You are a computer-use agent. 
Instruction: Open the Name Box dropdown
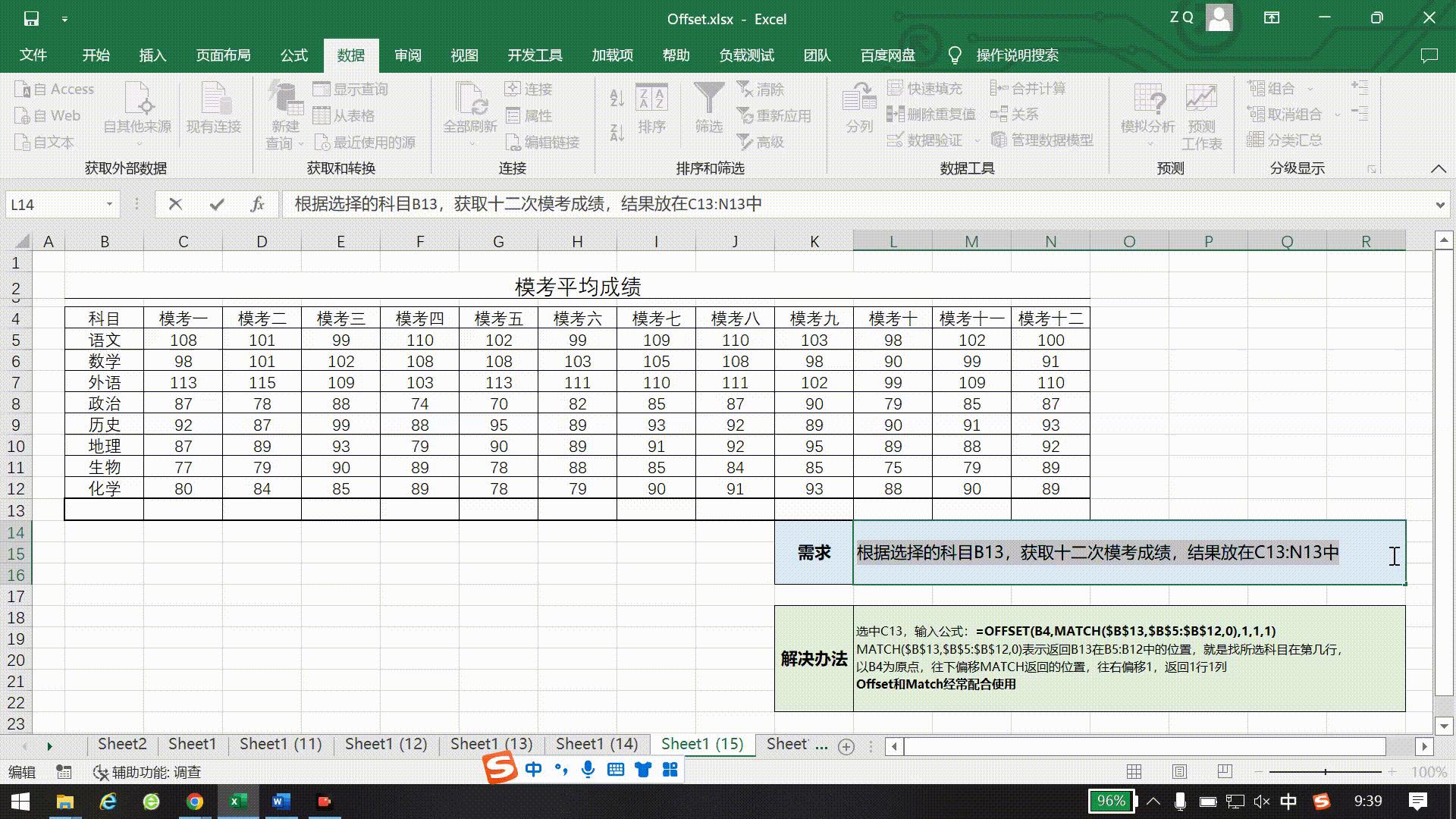tap(108, 204)
